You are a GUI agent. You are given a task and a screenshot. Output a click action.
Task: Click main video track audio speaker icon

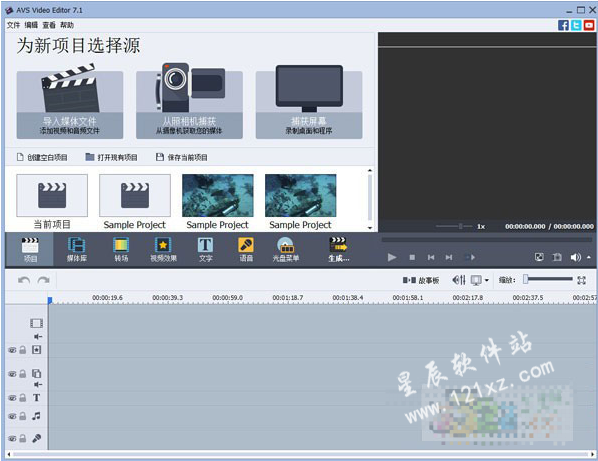(x=38, y=336)
